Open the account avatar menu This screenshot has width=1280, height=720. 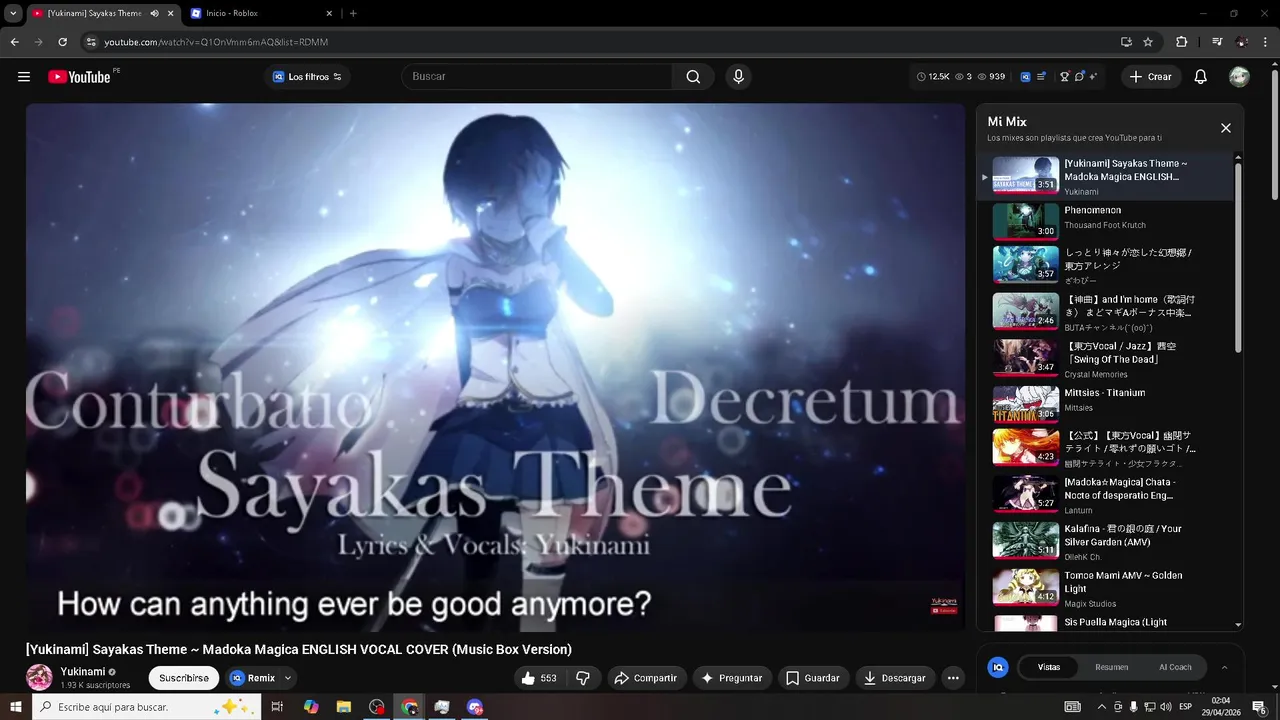tap(1239, 77)
